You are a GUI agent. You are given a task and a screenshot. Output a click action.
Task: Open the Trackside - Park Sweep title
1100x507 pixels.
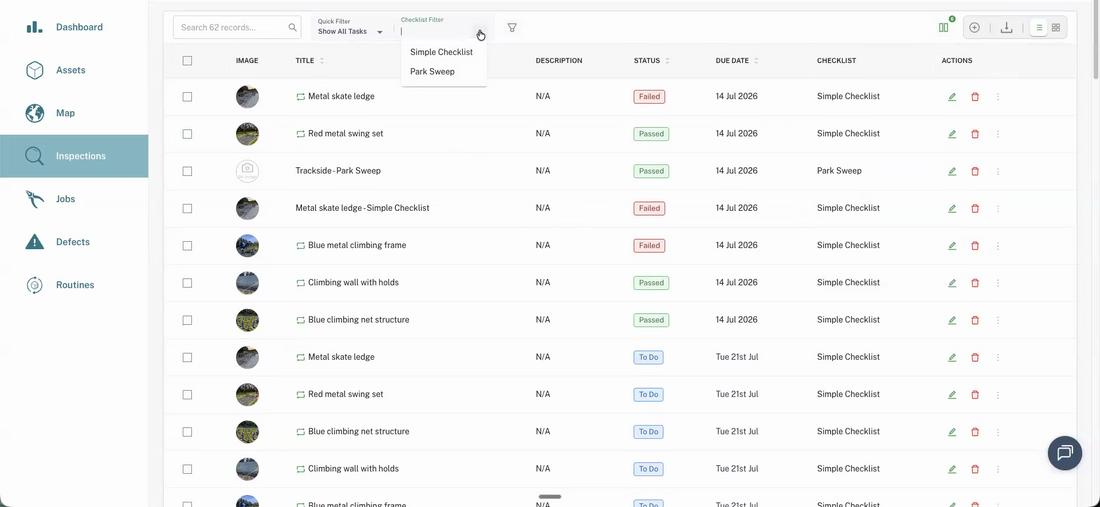pos(338,171)
